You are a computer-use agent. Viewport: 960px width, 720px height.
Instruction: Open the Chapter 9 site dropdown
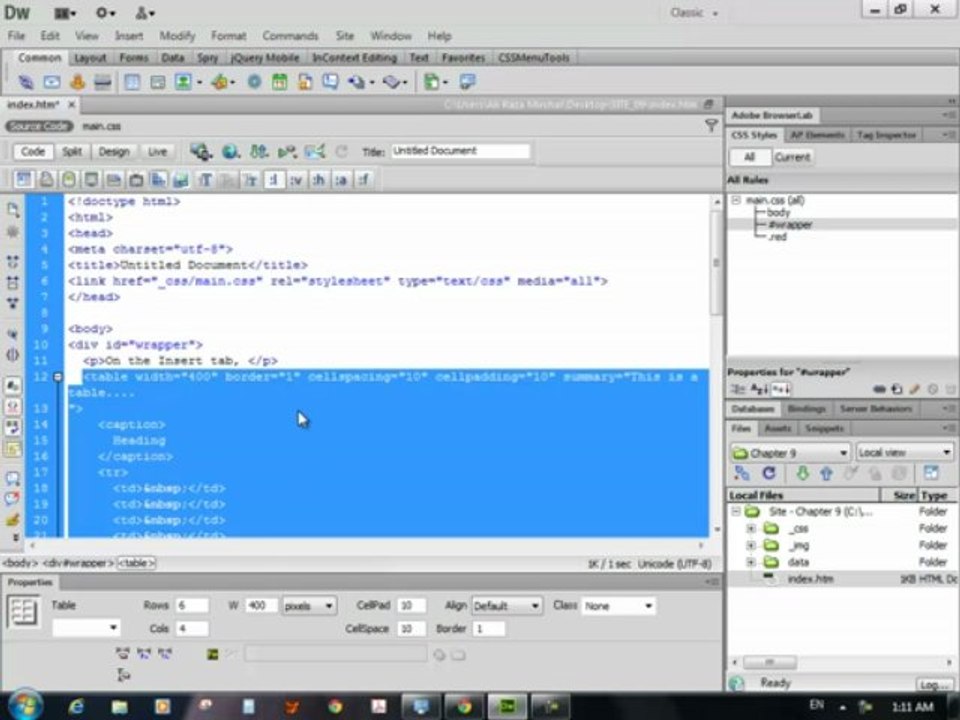click(x=790, y=452)
